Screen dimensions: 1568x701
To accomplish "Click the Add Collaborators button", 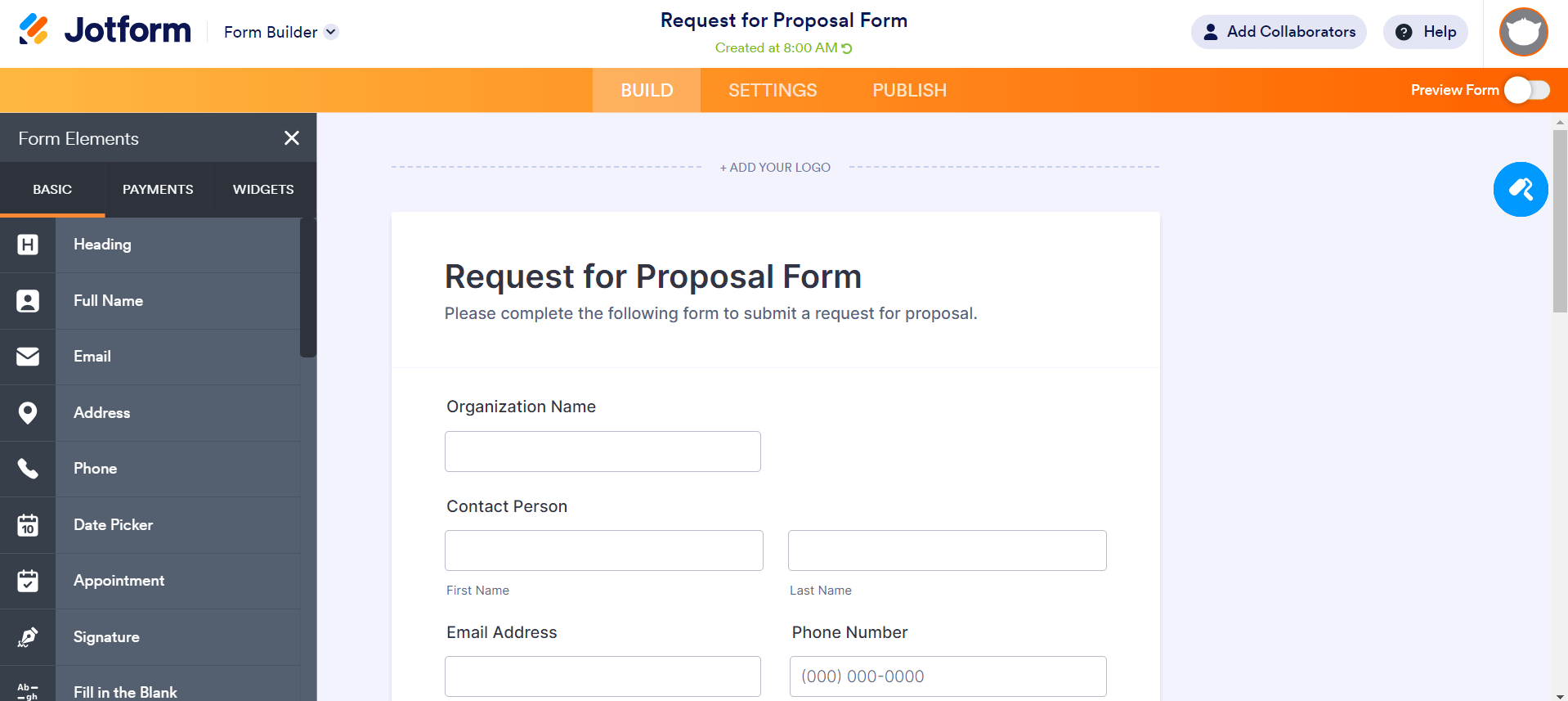I will coord(1278,32).
